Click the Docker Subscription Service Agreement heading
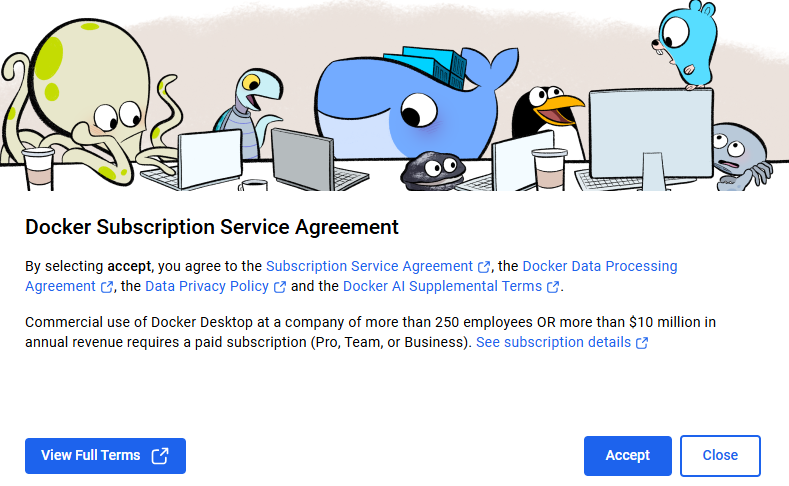789x486 pixels. pyautogui.click(x=212, y=227)
